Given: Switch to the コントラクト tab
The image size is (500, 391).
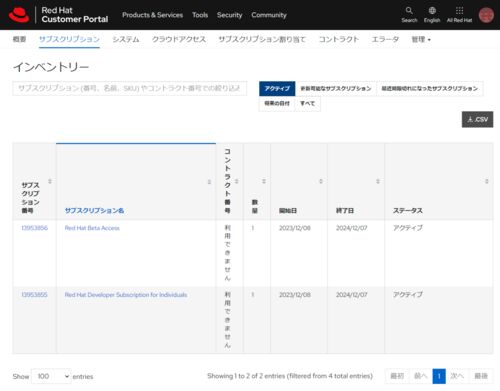Looking at the screenshot, I should point(339,39).
